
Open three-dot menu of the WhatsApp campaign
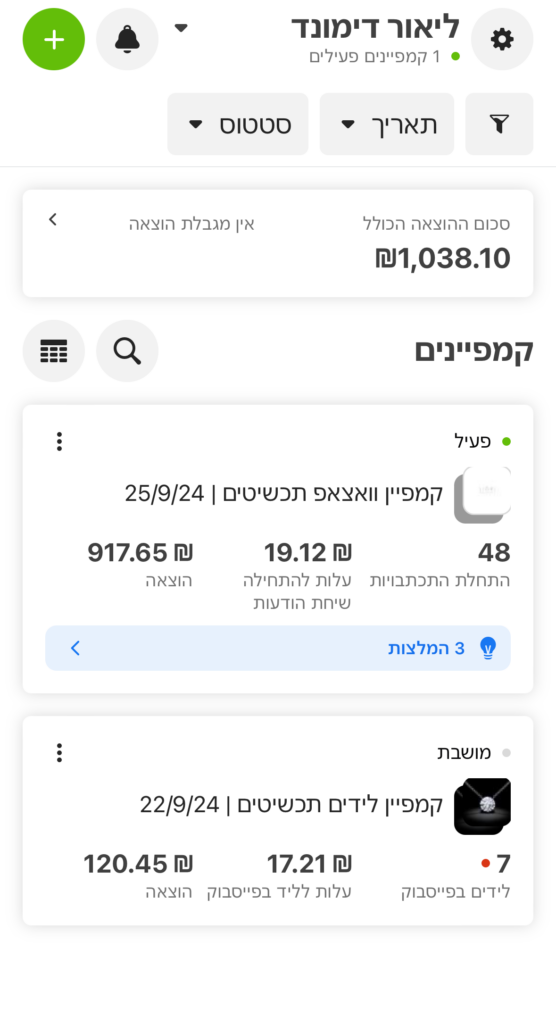[x=59, y=441]
